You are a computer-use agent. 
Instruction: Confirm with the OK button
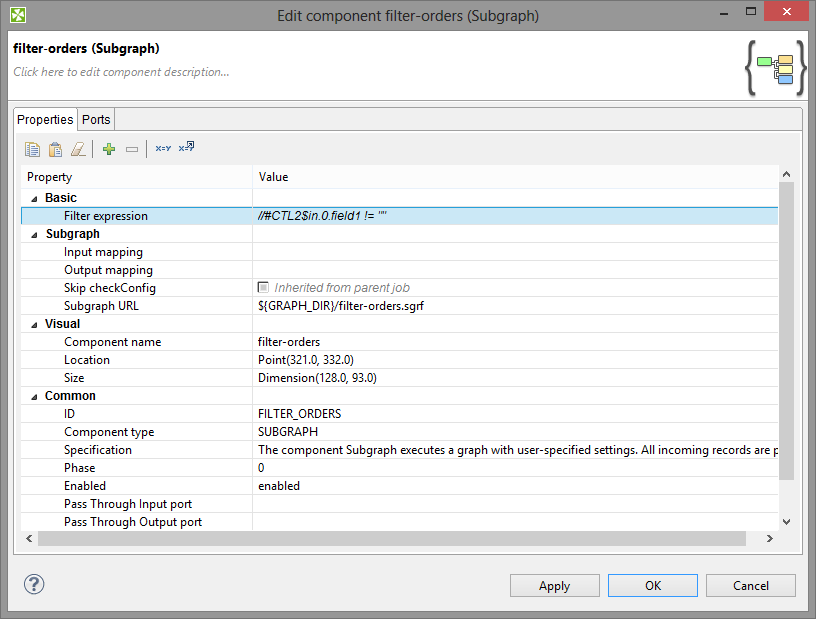click(x=653, y=586)
